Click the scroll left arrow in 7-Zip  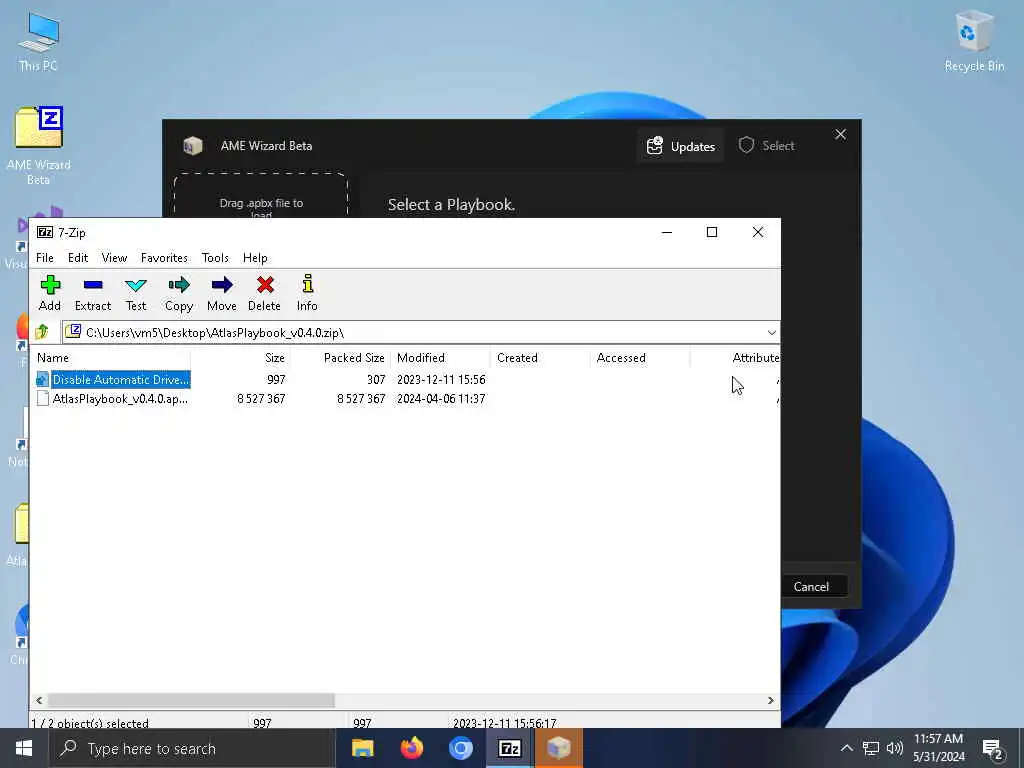(39, 700)
